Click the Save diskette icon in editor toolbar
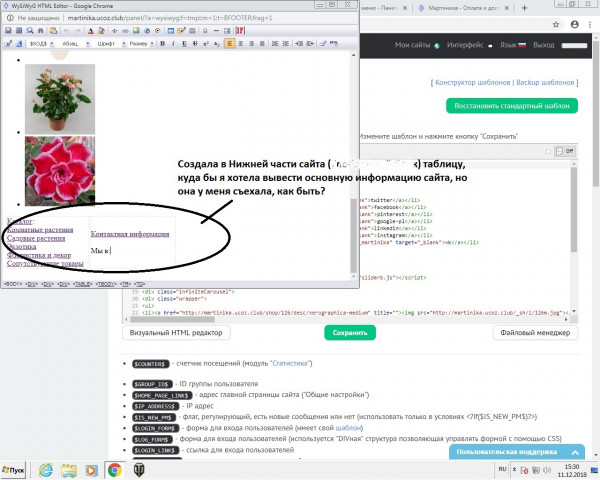Viewport: 600px width, 480px height. (x=8, y=31)
